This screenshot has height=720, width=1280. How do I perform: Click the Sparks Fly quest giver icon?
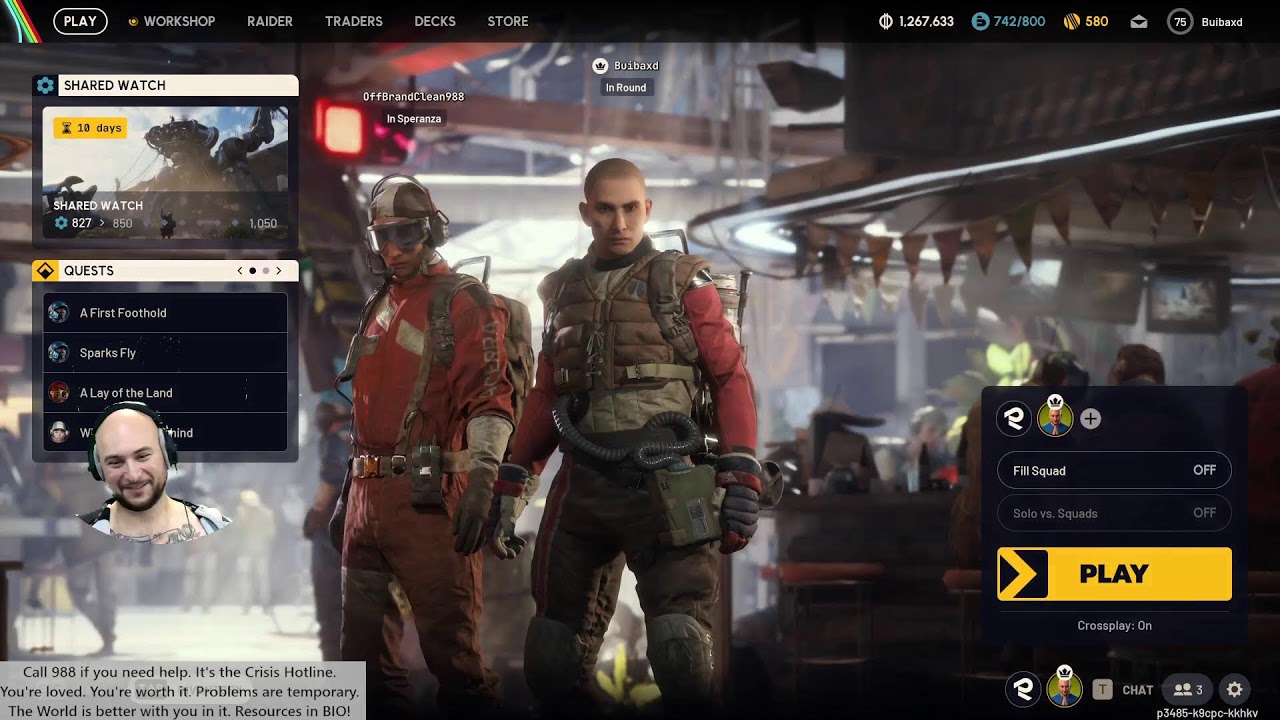(x=59, y=353)
